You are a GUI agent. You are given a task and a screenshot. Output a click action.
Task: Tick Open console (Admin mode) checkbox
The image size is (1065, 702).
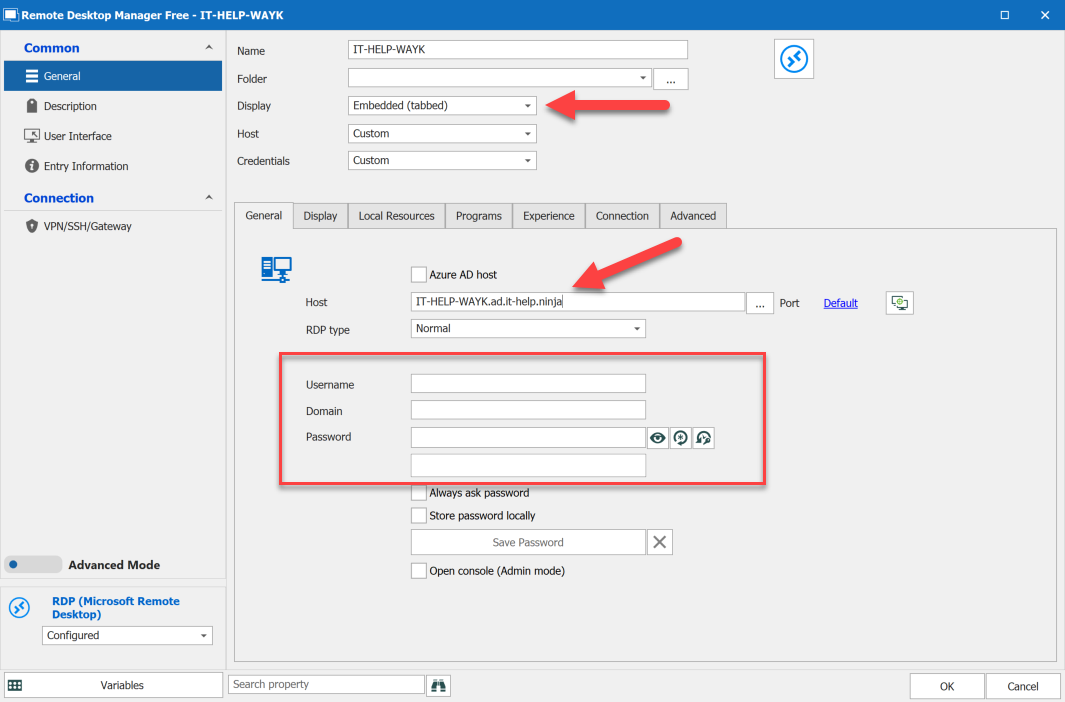[419, 571]
